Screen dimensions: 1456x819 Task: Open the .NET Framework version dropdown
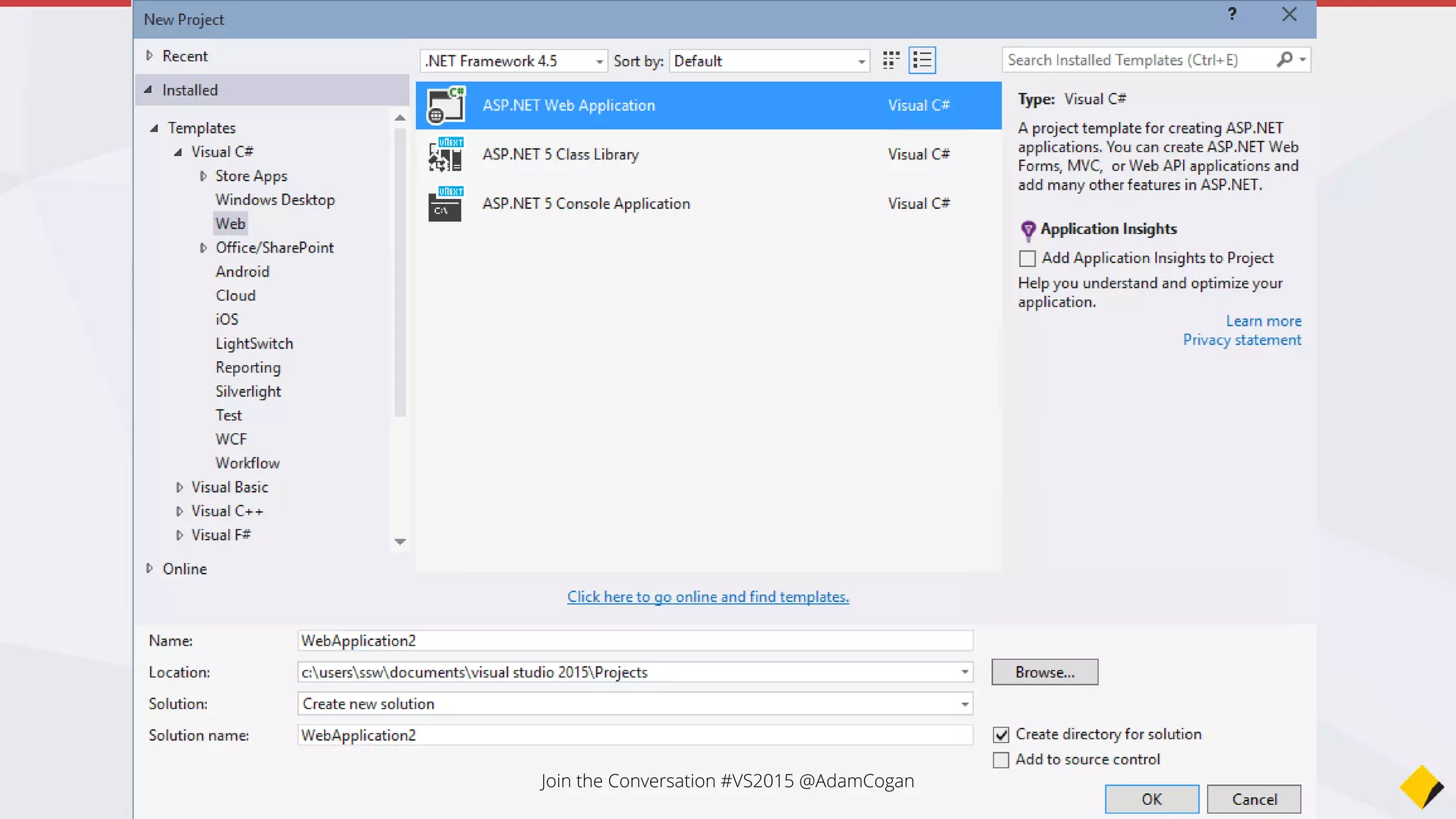[599, 61]
